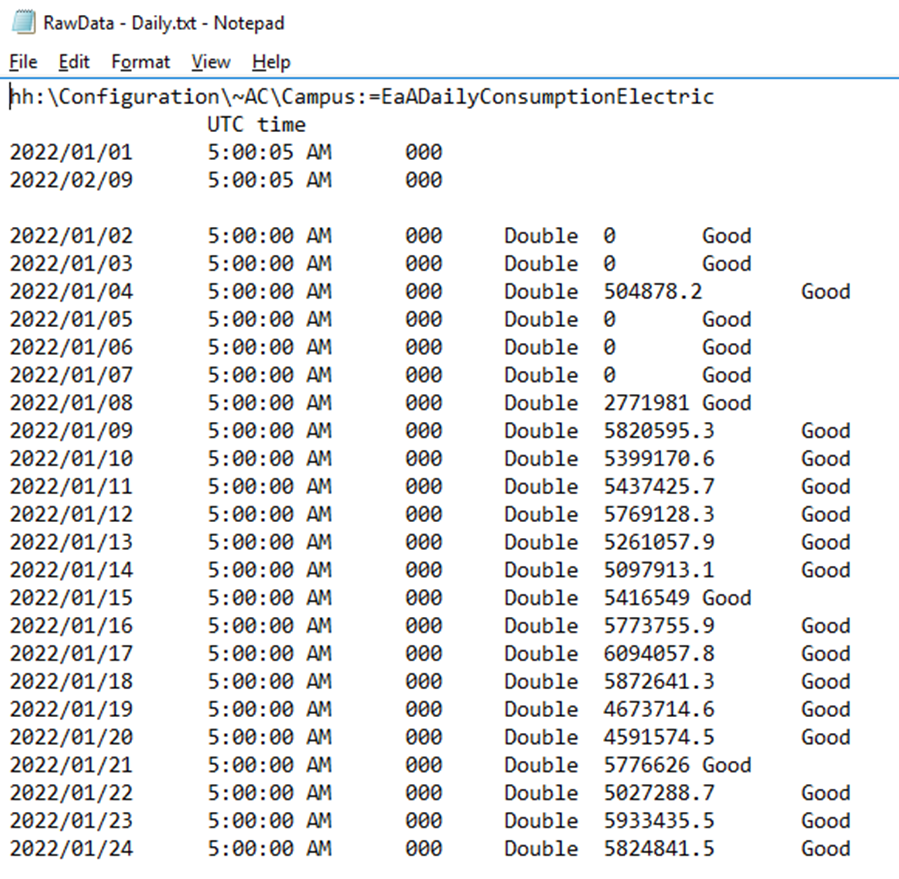The image size is (899, 879).
Task: Click the value 5027288.7
Action: [x=659, y=793]
